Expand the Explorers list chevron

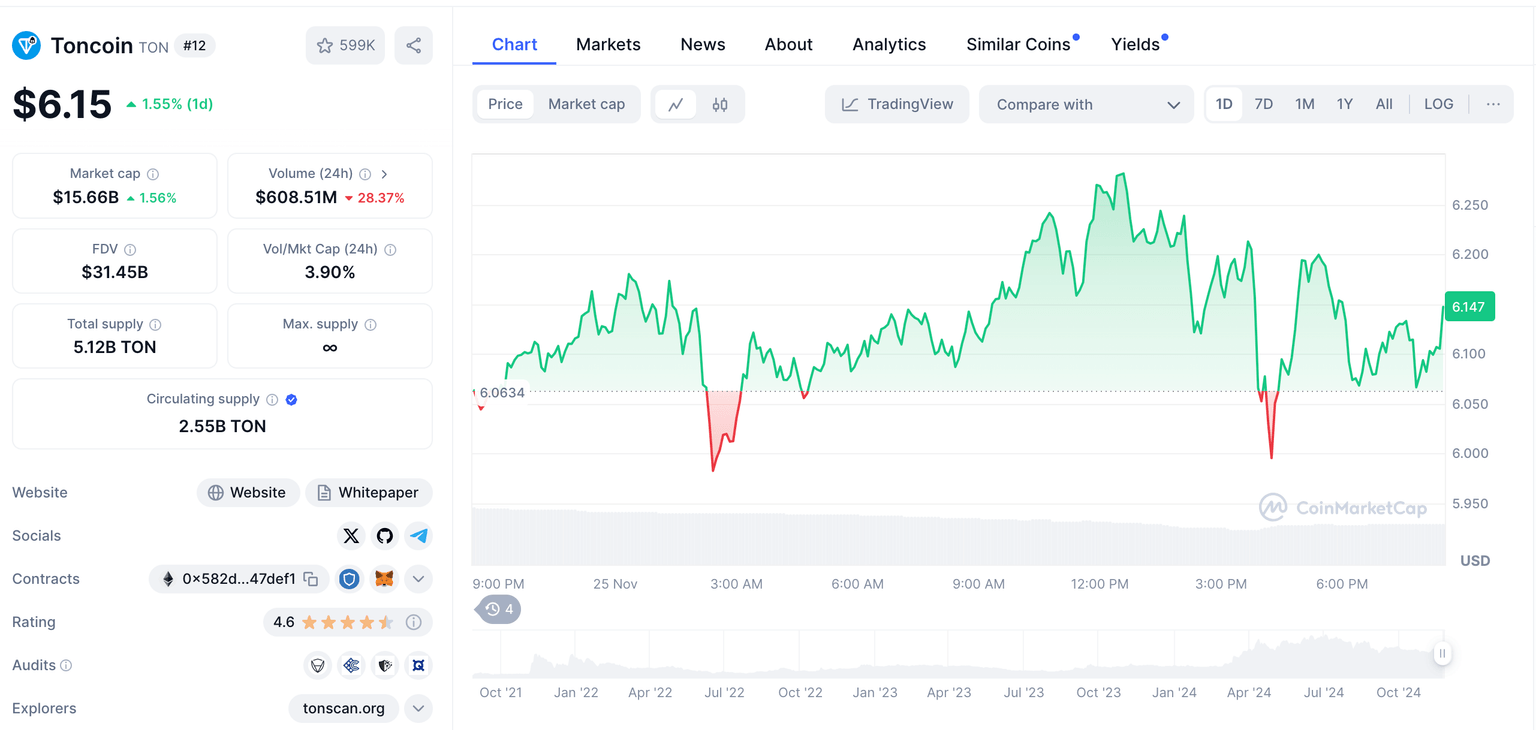pos(419,709)
